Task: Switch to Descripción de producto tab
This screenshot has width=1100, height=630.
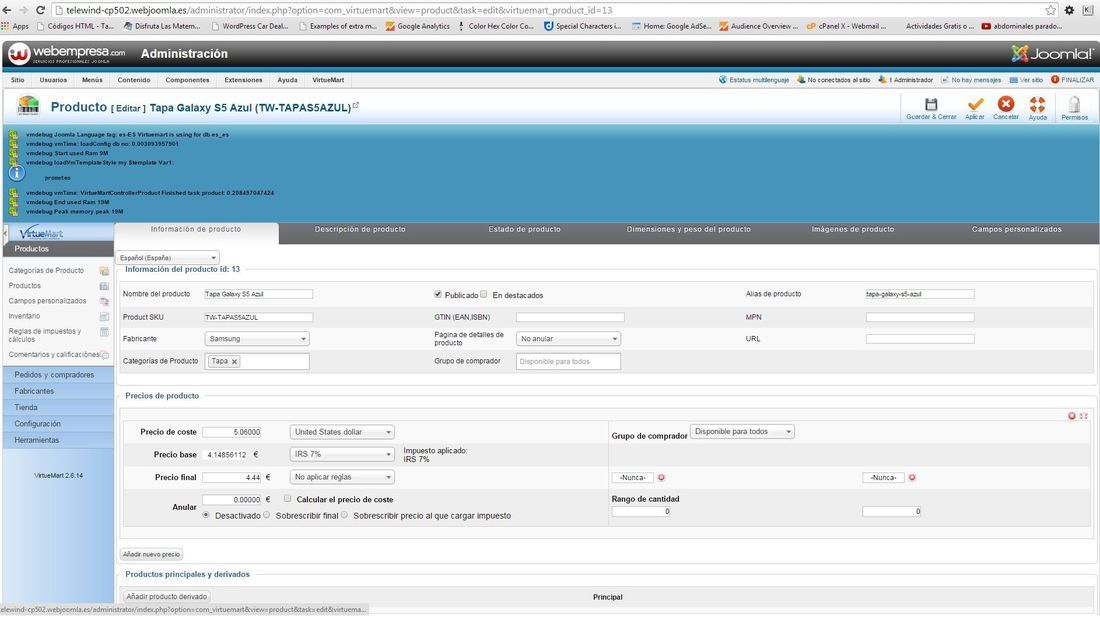Action: coord(360,229)
